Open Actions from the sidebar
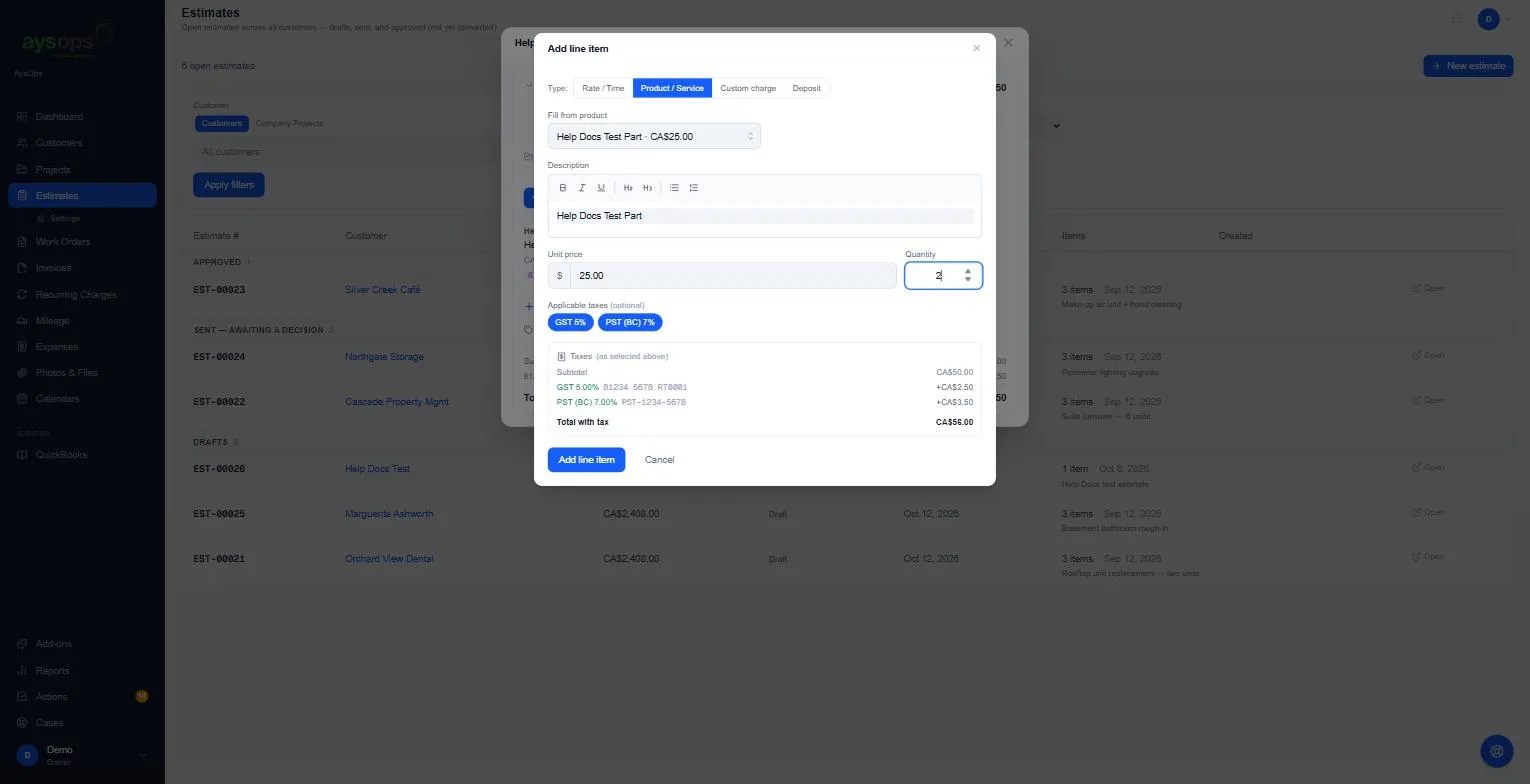Screen dimensions: 1530x784 51,697
